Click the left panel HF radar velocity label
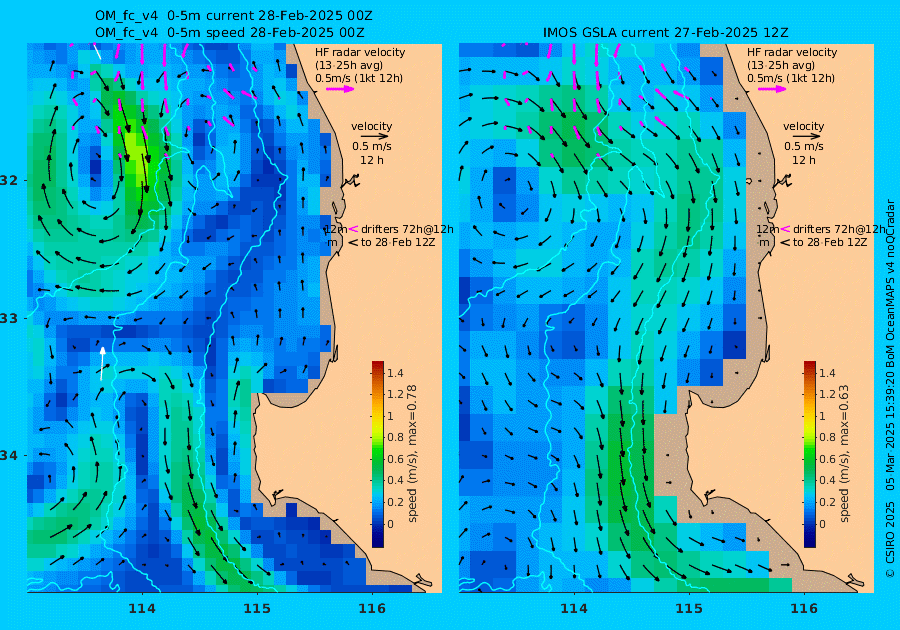Screen dimensions: 900x630 coord(360,52)
